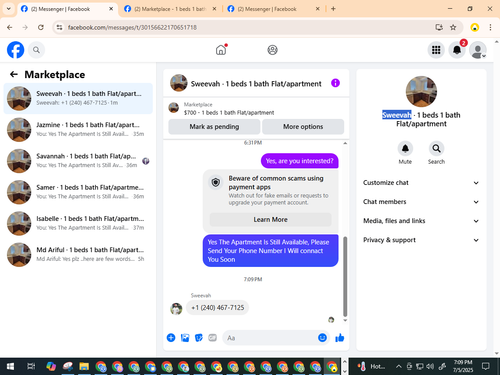Open the emoji picker smiley
500x375 pixels.
[322, 338]
